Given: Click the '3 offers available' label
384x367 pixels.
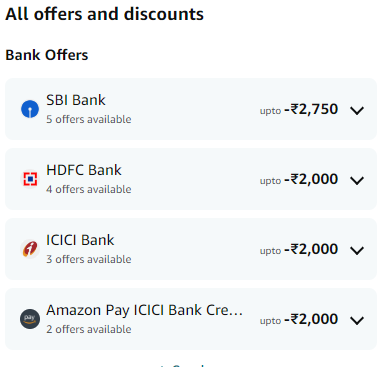Looking at the screenshot, I should 89,259.
